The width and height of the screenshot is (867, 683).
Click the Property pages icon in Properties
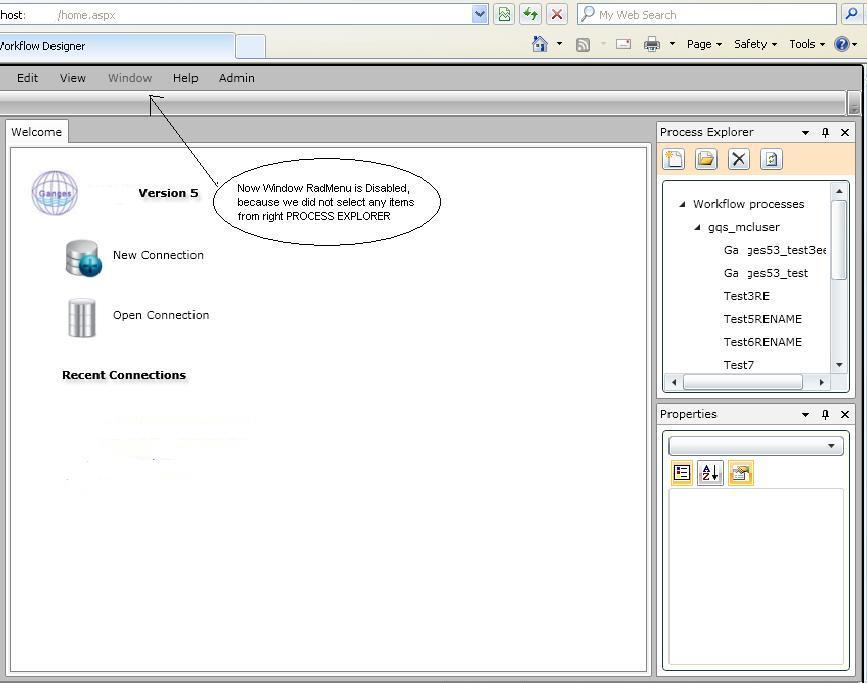(x=741, y=473)
